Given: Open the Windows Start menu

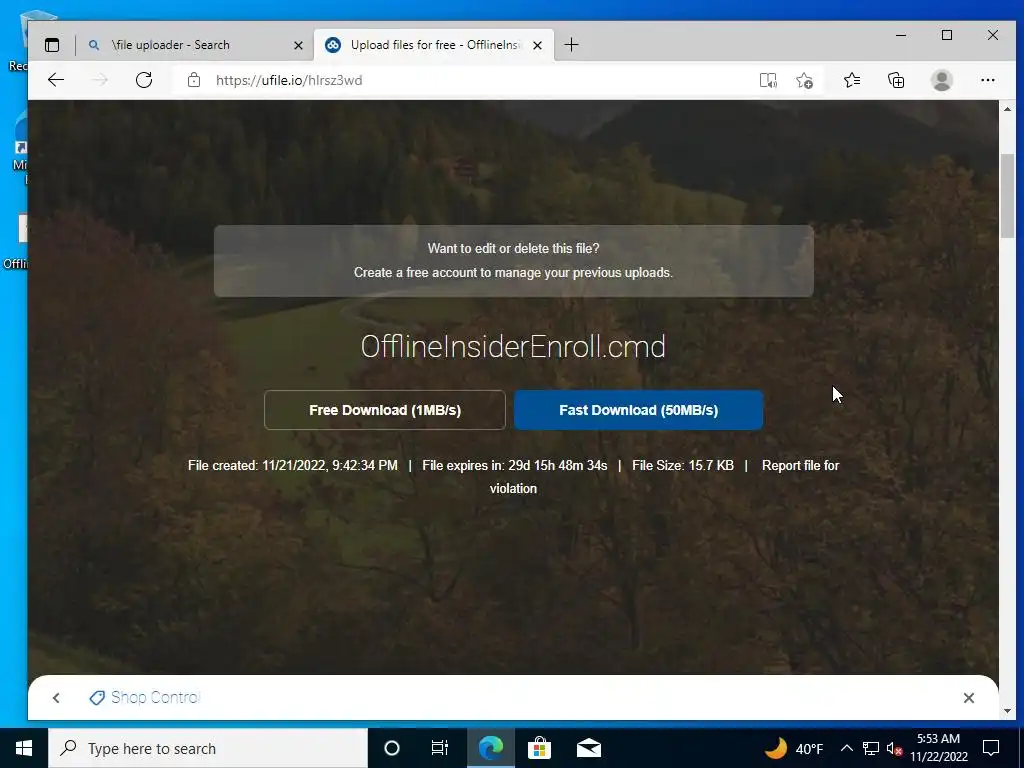Looking at the screenshot, I should coord(24,748).
